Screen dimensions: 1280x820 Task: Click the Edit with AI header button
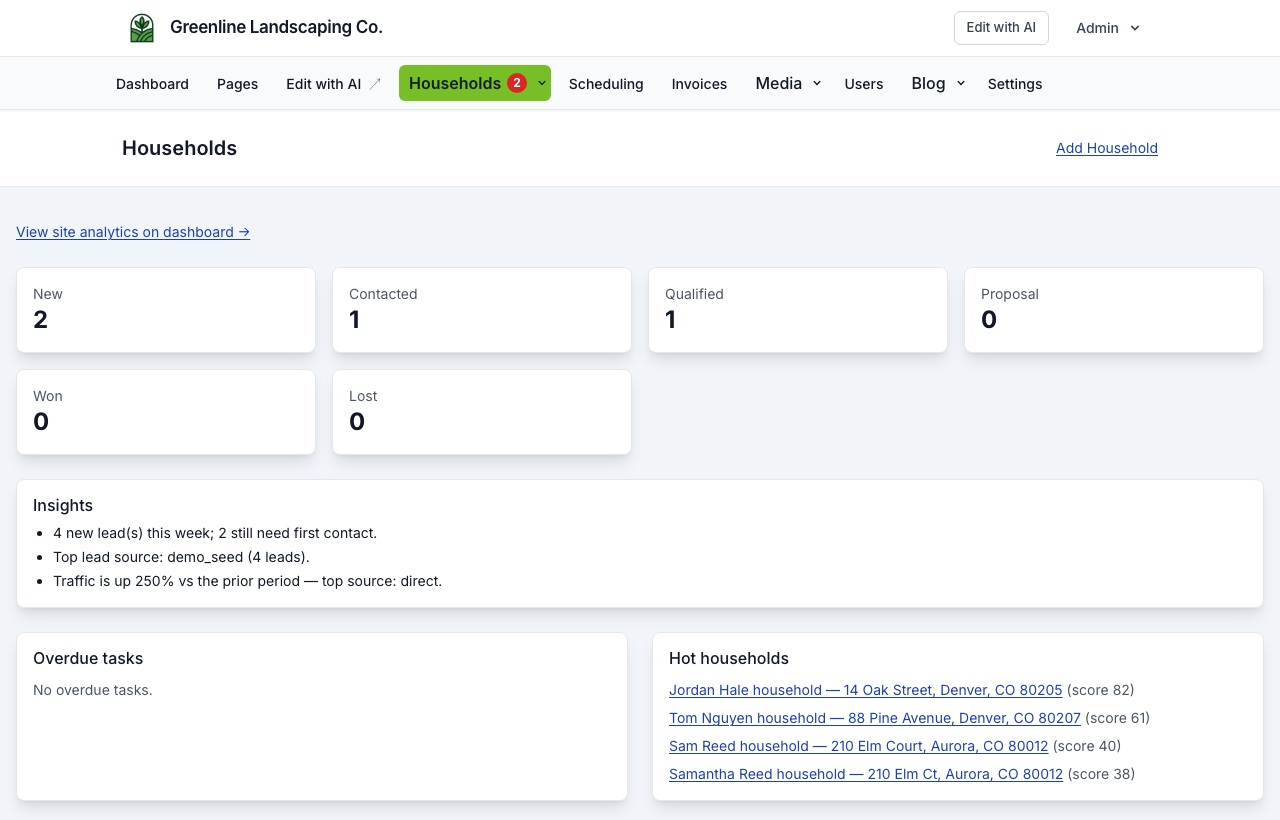[1001, 28]
